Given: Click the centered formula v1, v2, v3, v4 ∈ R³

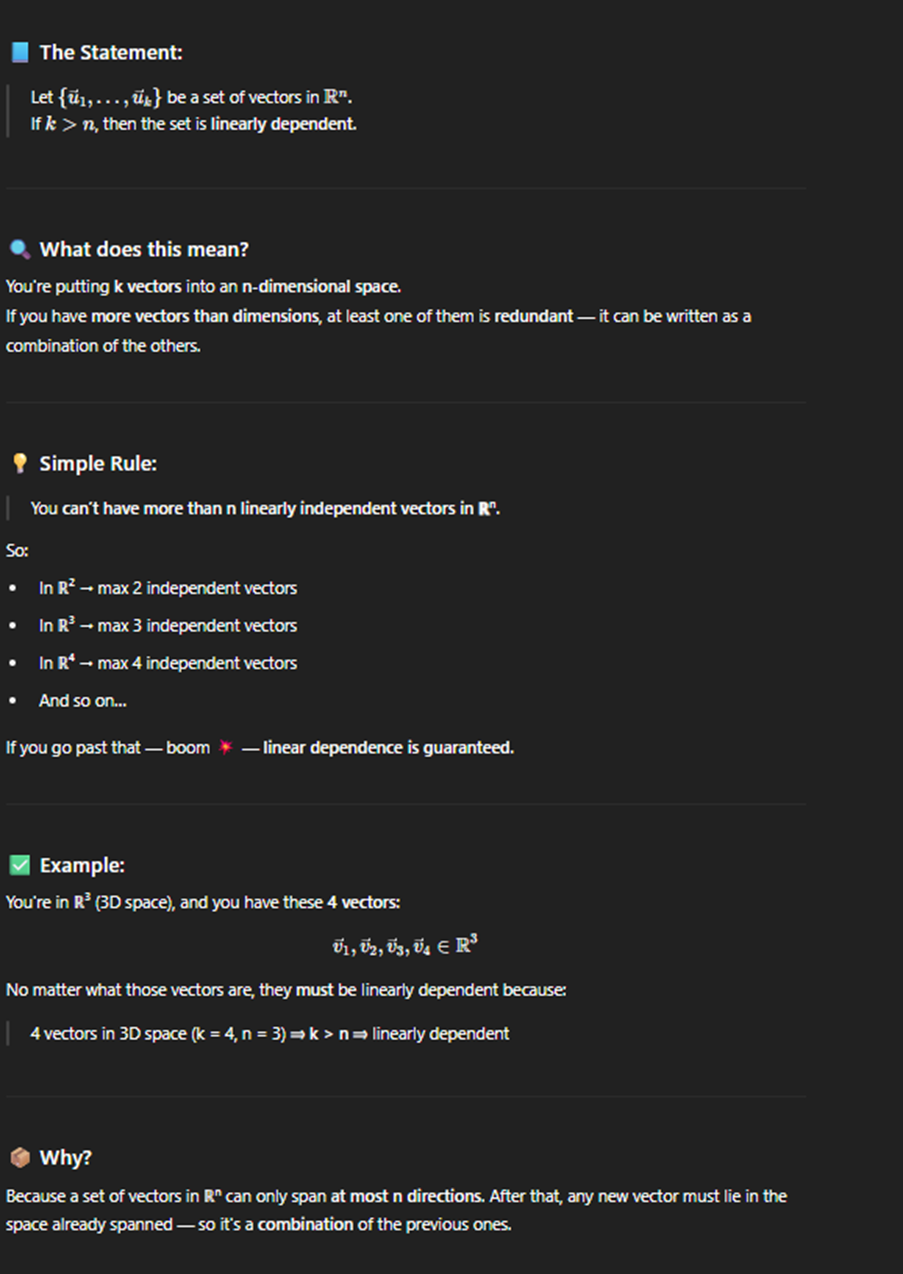Looking at the screenshot, I should click(x=404, y=946).
